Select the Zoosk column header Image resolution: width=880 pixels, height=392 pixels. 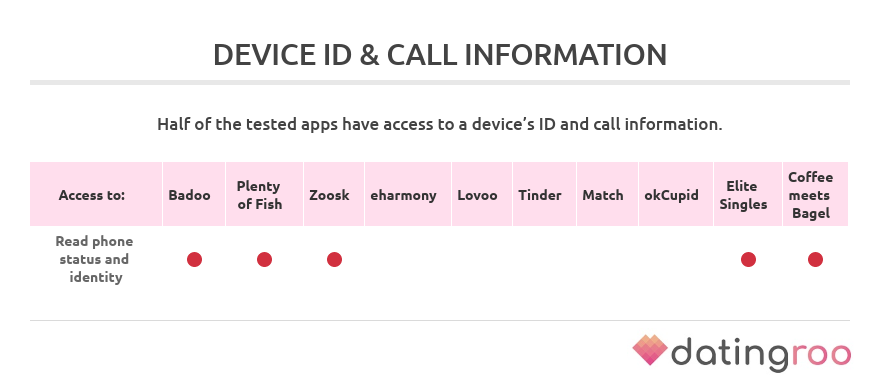pyautogui.click(x=334, y=194)
